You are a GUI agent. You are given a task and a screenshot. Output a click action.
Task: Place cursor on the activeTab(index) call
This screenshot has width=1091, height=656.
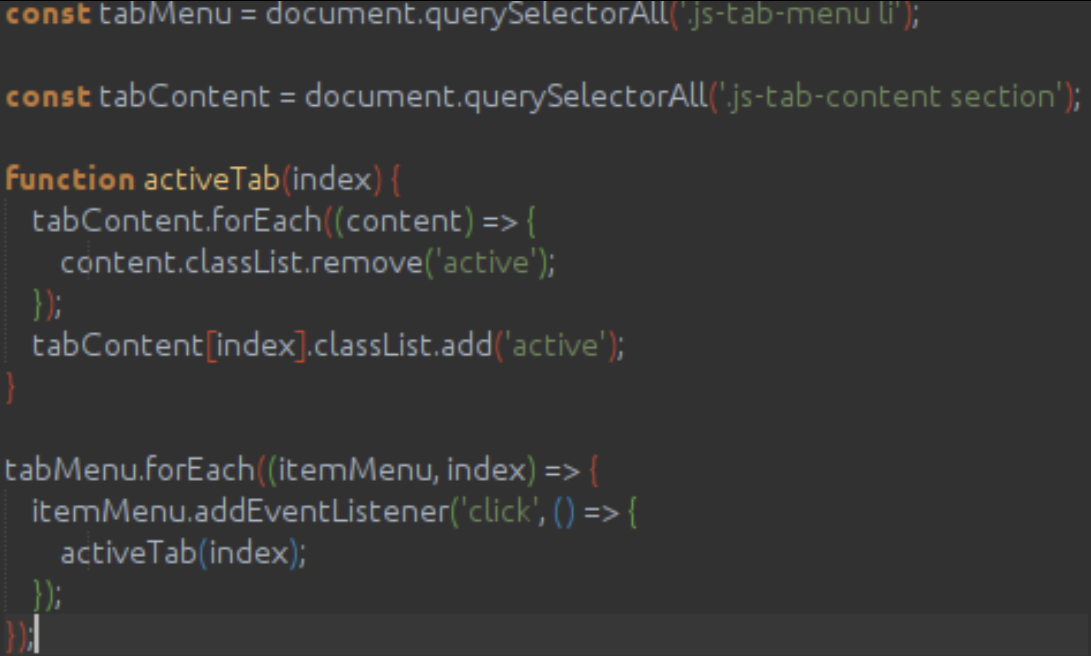click(128, 553)
